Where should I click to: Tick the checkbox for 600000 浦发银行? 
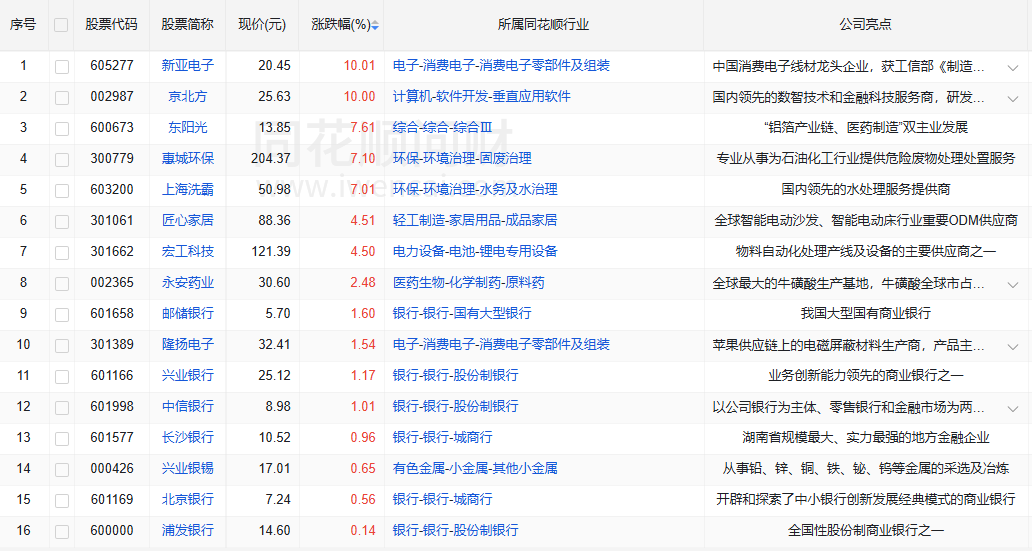[x=62, y=531]
